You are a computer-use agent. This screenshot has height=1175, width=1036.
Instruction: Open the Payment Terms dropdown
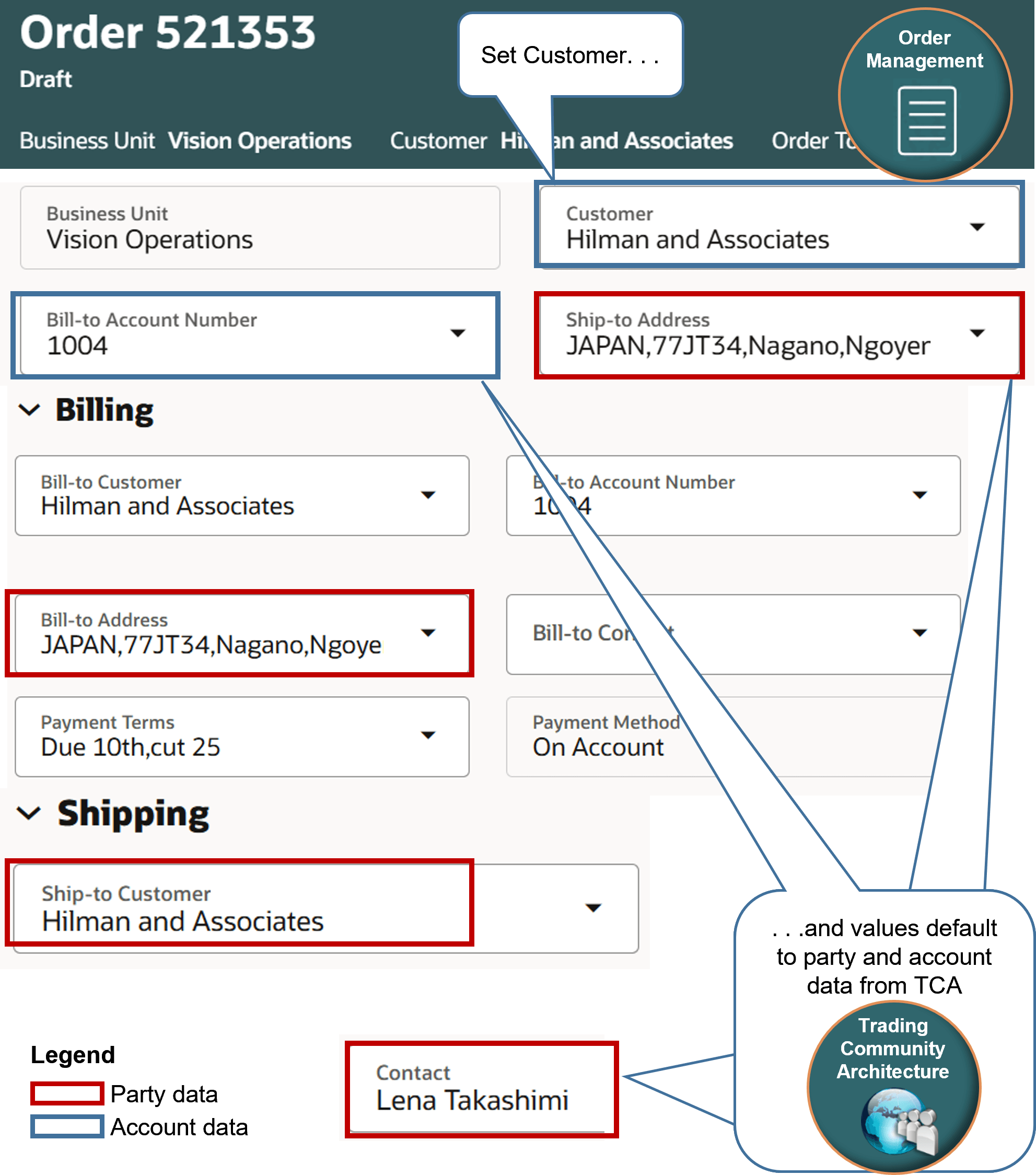[428, 736]
